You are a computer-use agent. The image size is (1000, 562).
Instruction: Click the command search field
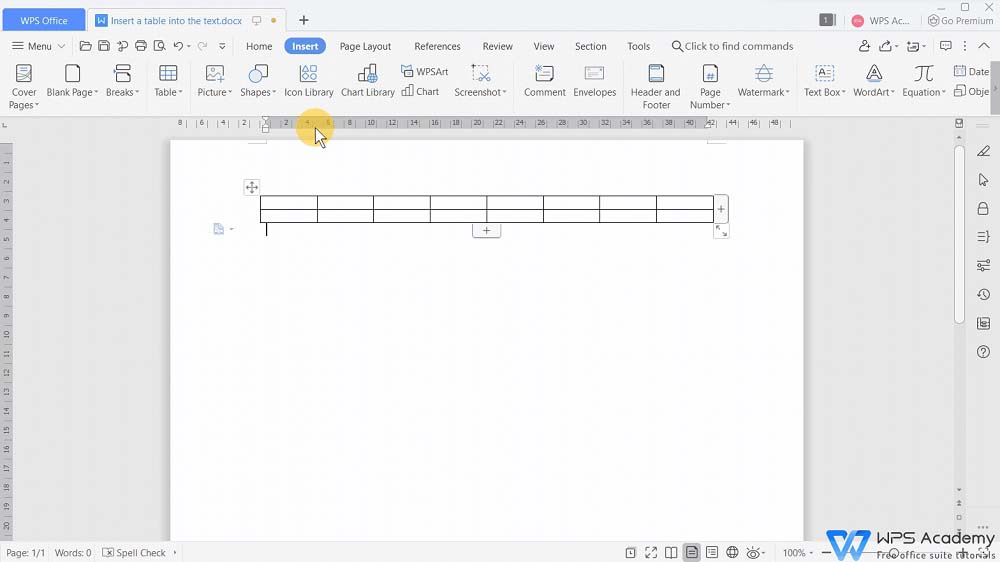pyautogui.click(x=738, y=46)
